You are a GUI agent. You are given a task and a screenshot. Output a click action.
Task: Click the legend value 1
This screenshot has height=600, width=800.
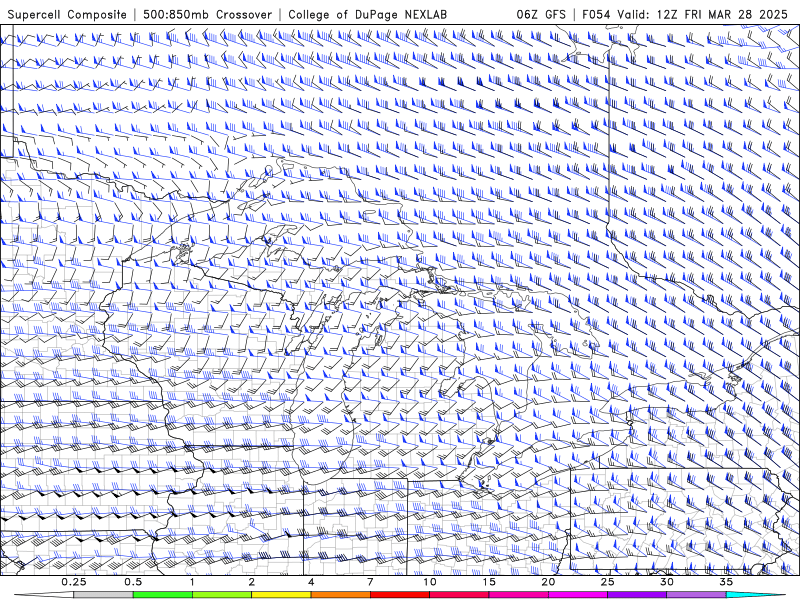[x=192, y=582]
